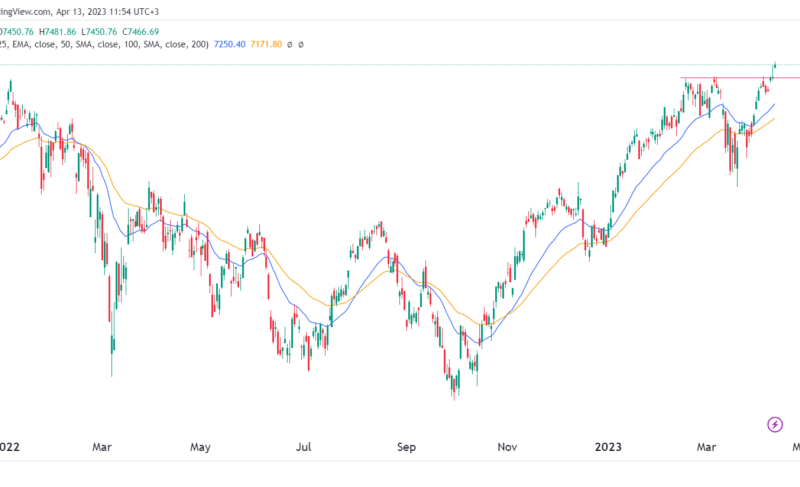Click the high price H7481.86

click(x=58, y=32)
